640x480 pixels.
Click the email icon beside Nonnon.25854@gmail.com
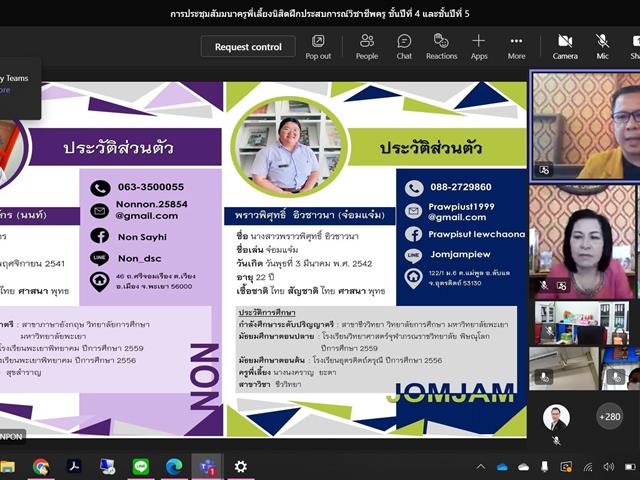pos(100,211)
